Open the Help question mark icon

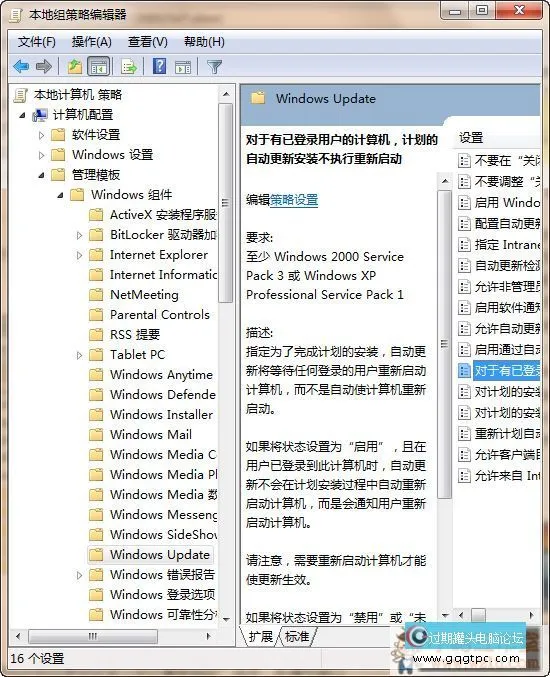coord(159,66)
